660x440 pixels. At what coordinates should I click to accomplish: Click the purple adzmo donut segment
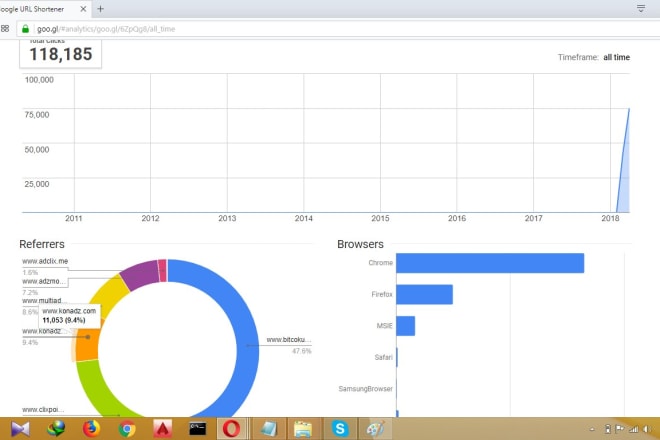click(x=140, y=275)
